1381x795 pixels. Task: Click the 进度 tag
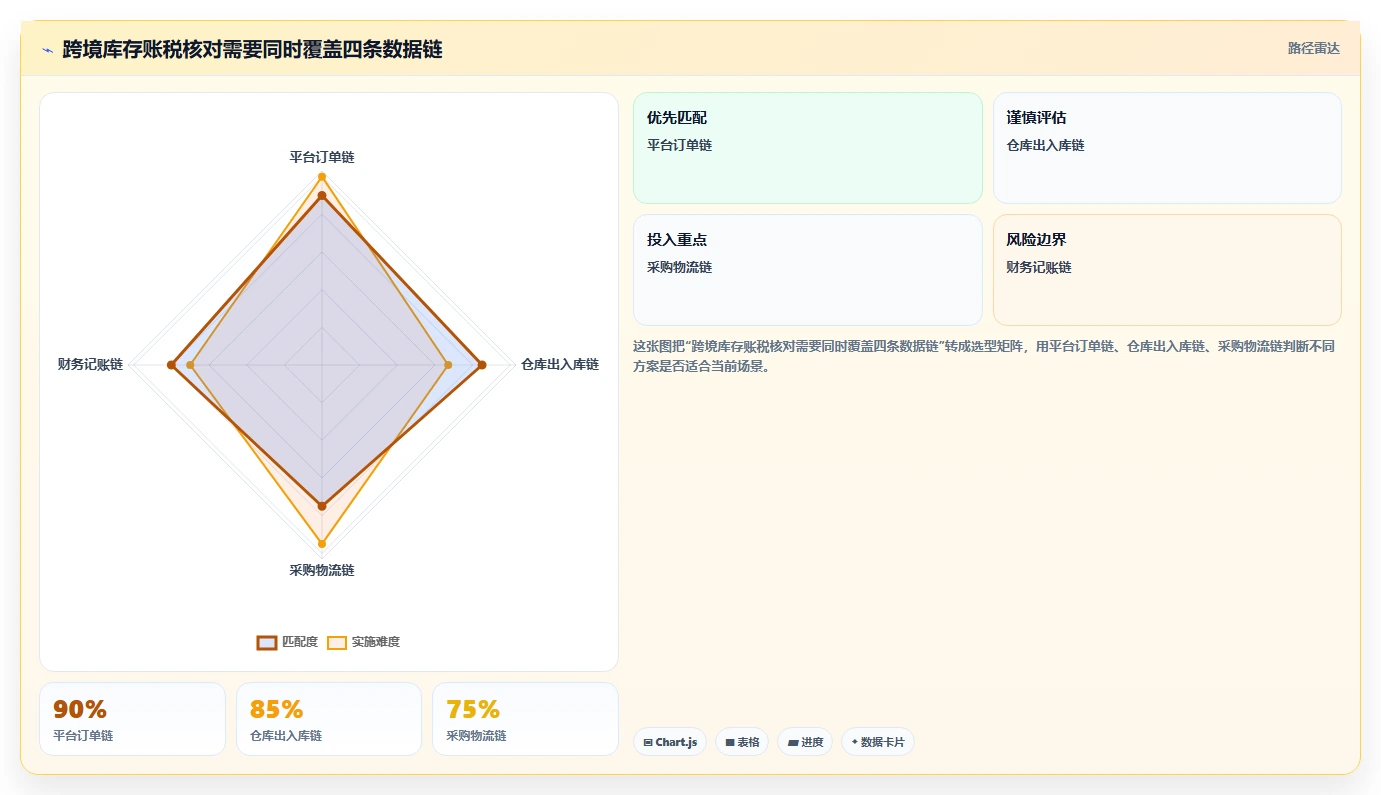click(805, 742)
